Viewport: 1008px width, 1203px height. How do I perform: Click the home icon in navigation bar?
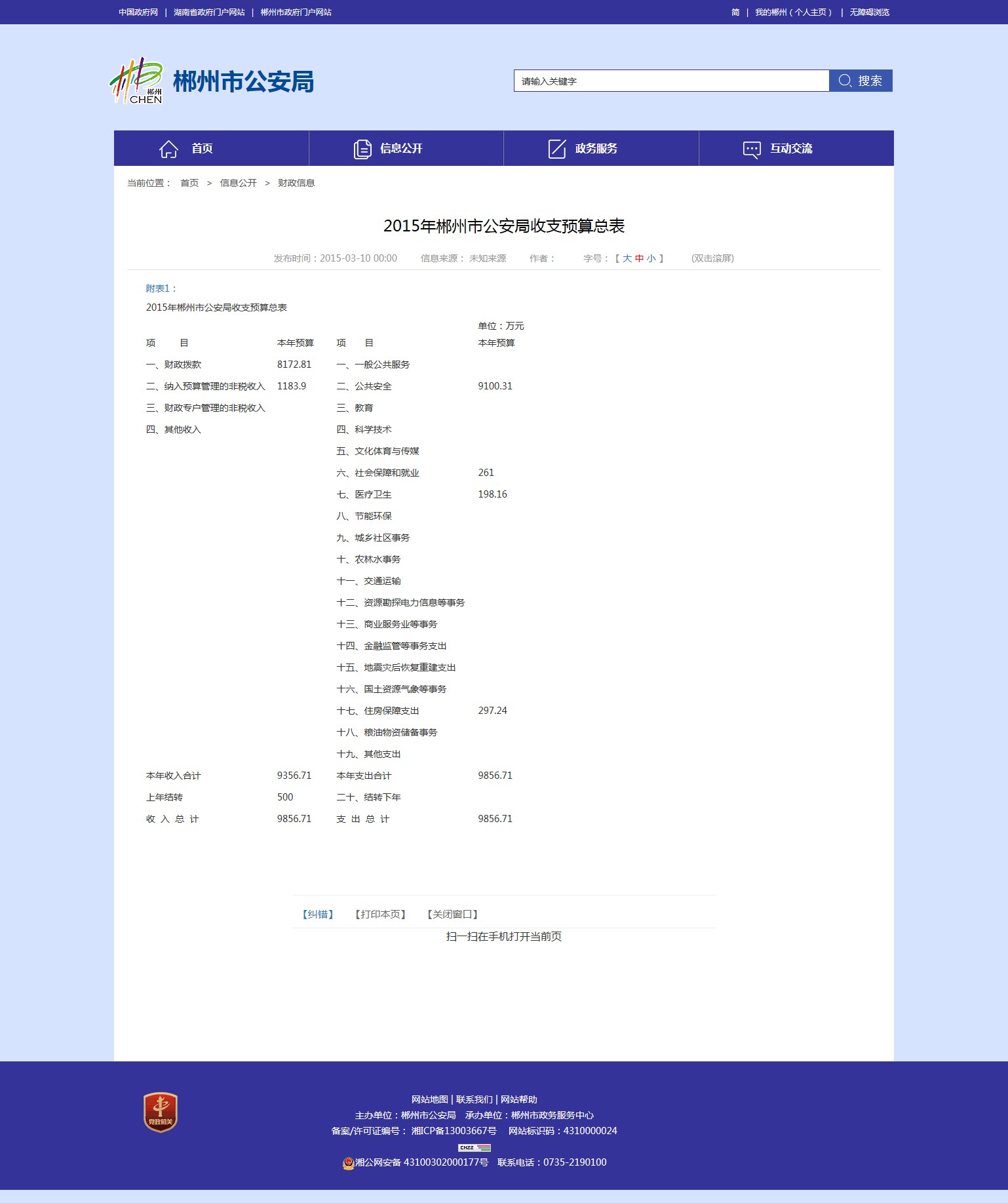tap(168, 149)
